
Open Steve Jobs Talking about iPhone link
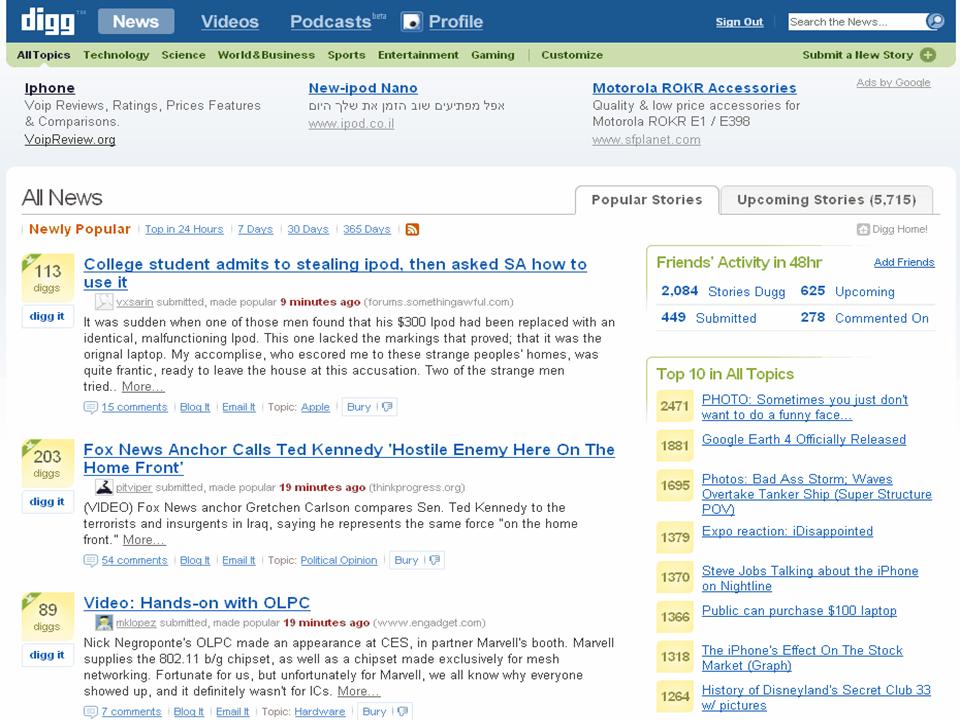pyautogui.click(x=810, y=579)
